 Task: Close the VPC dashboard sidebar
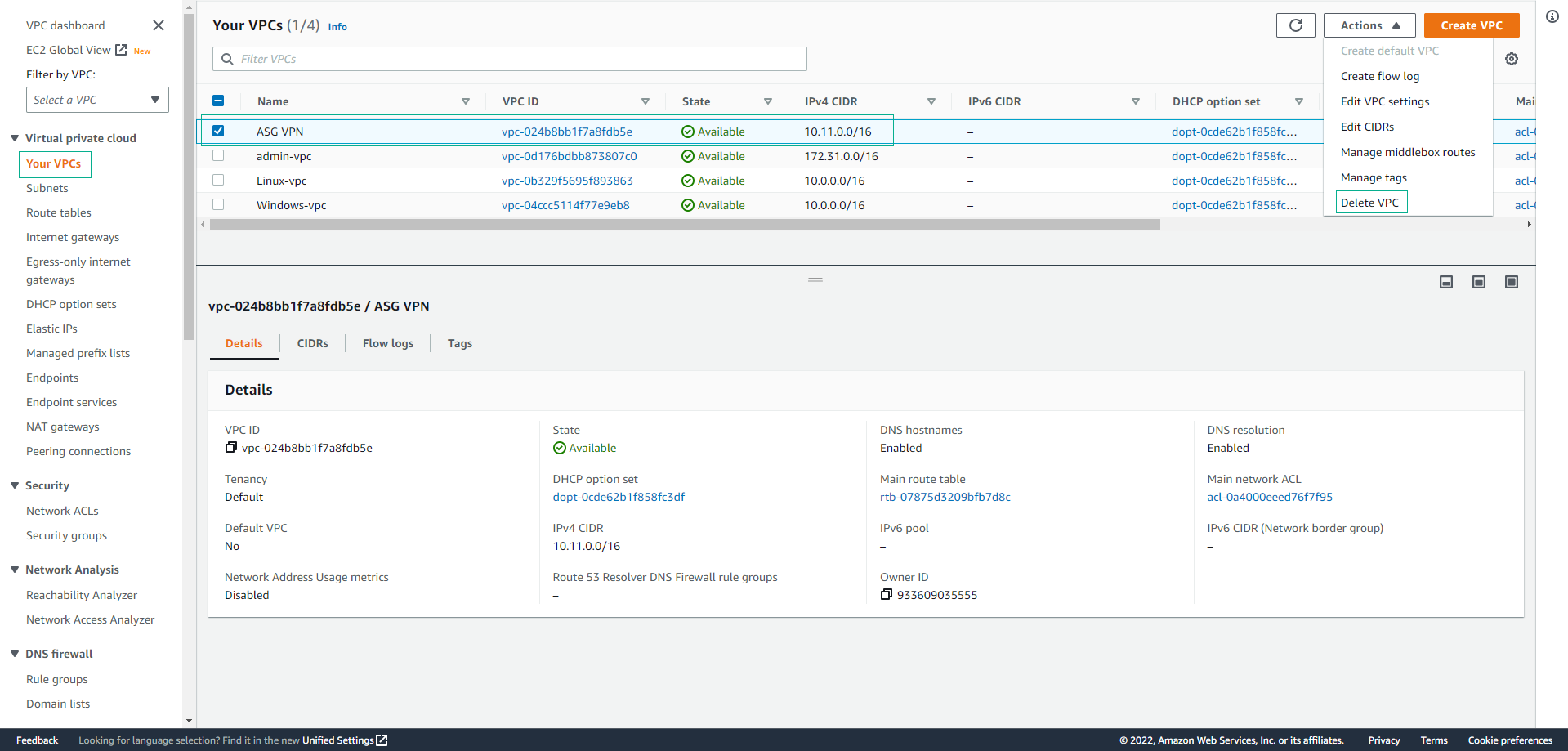pyautogui.click(x=159, y=25)
